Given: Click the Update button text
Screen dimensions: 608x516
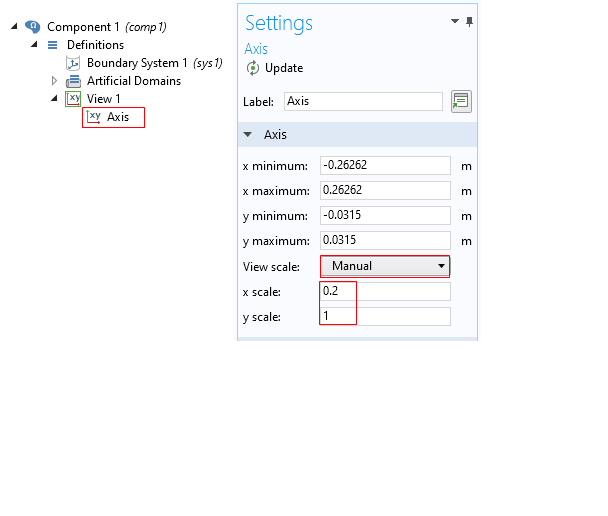Looking at the screenshot, I should pyautogui.click(x=284, y=68).
